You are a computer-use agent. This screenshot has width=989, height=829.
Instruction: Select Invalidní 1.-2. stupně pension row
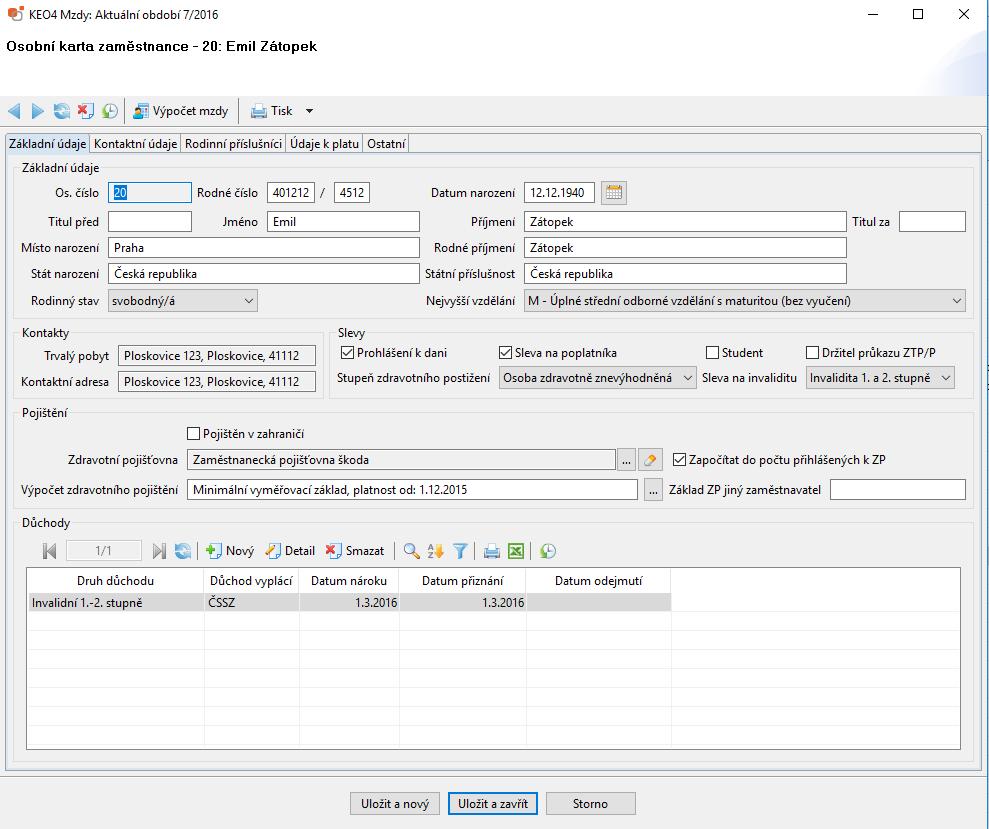[349, 603]
